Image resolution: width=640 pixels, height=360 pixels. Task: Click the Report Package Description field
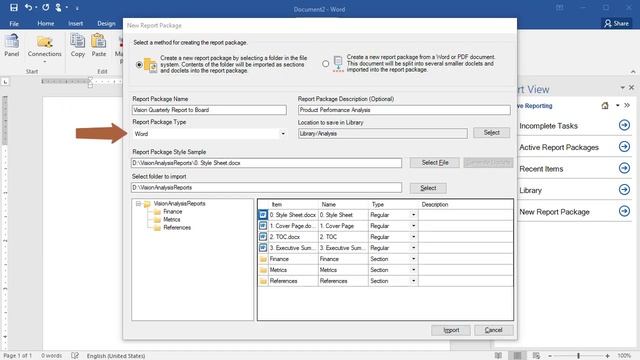404,110
